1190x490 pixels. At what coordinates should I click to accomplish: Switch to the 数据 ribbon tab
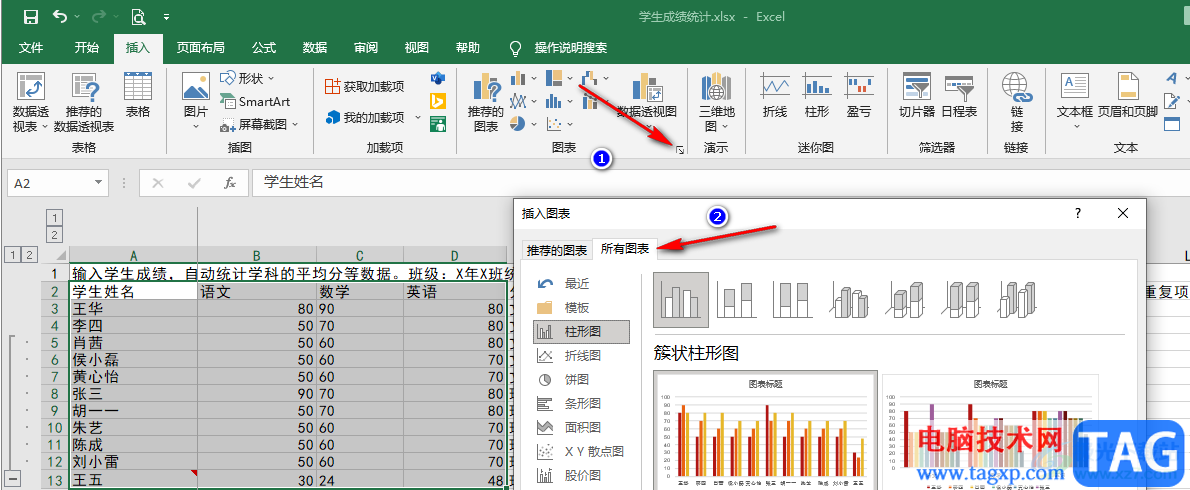[x=314, y=48]
